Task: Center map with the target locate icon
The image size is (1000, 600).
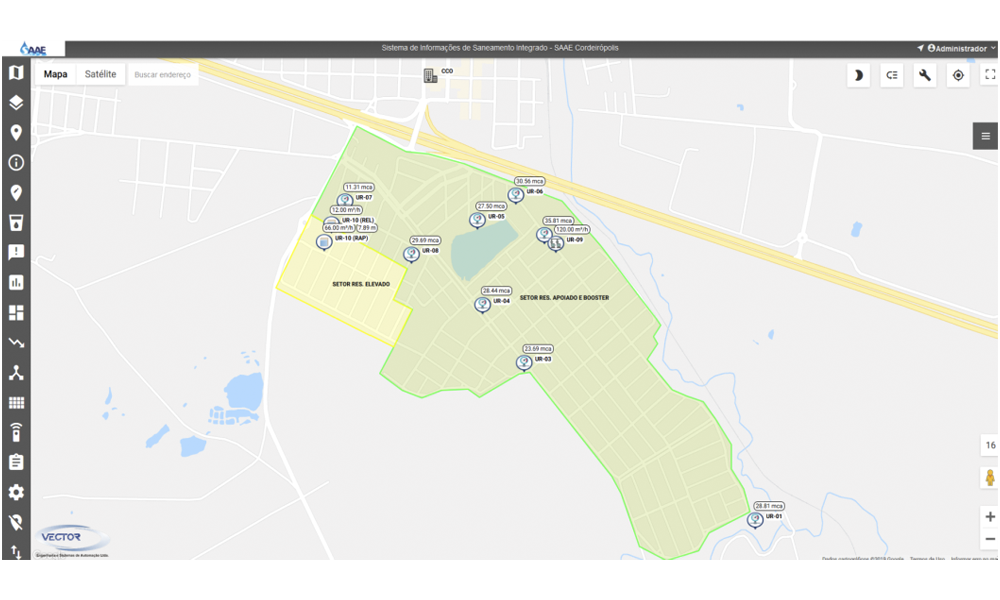Action: [958, 75]
